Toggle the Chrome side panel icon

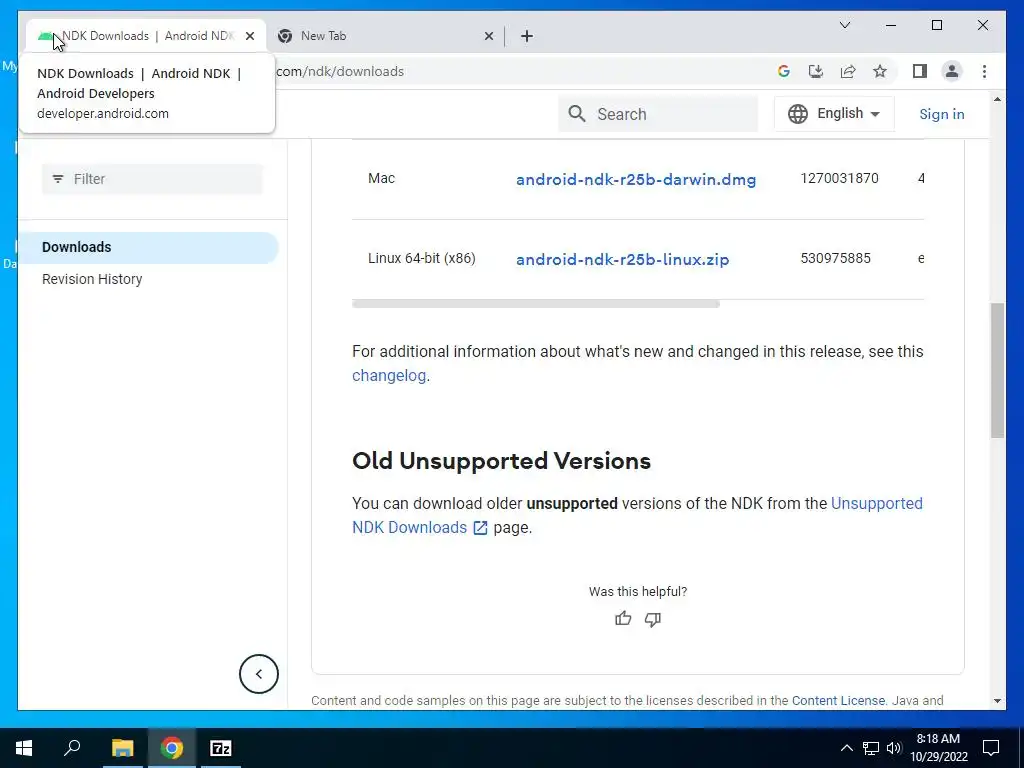pyautogui.click(x=920, y=71)
